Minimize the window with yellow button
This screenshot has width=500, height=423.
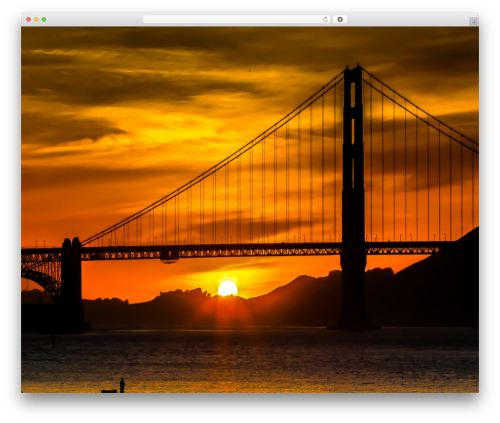point(36,20)
